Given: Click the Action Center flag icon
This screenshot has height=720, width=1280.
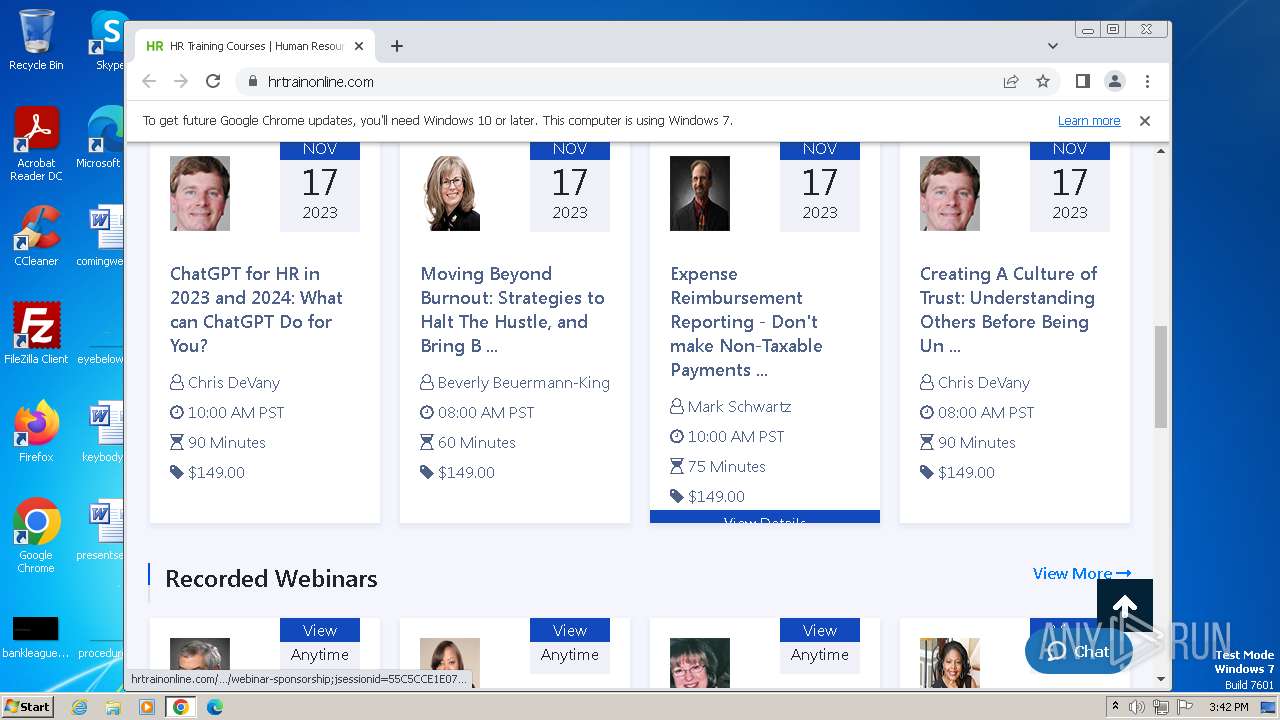Looking at the screenshot, I should click(1184, 707).
